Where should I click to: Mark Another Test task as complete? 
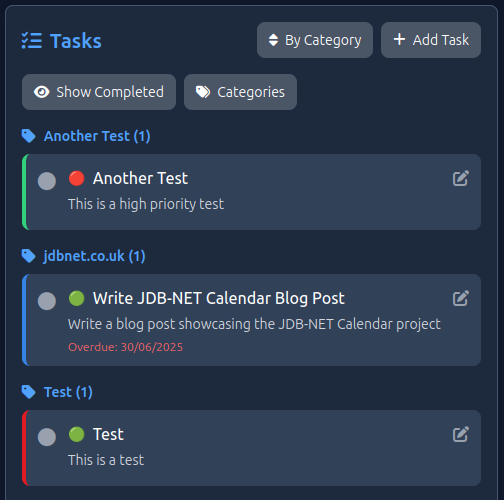[x=47, y=181]
